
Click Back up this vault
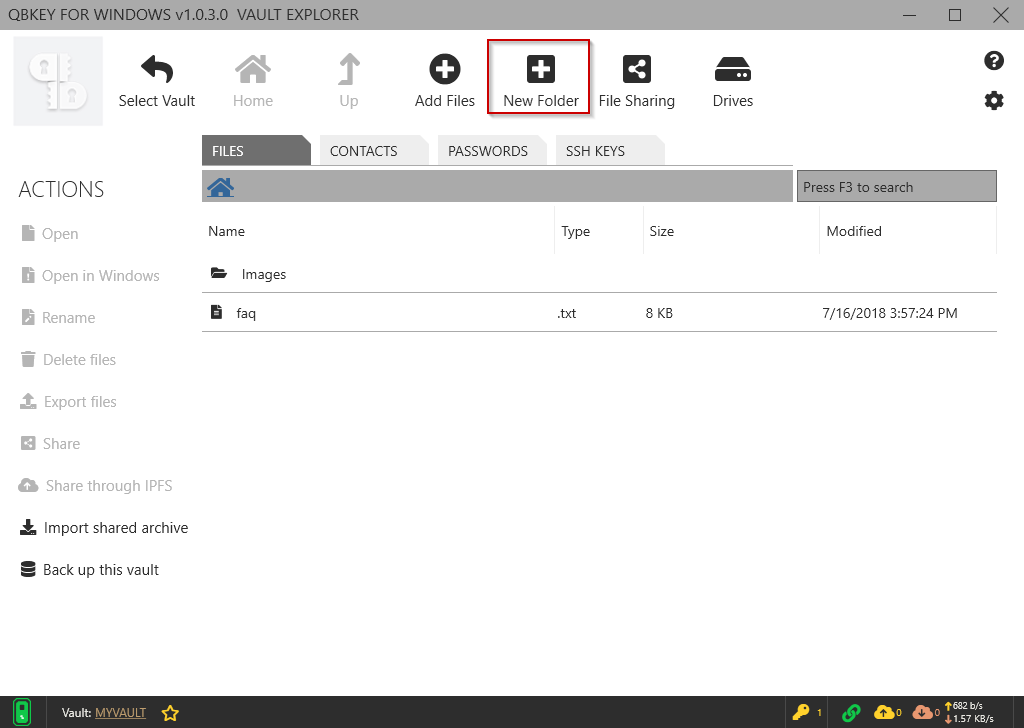tap(89, 569)
